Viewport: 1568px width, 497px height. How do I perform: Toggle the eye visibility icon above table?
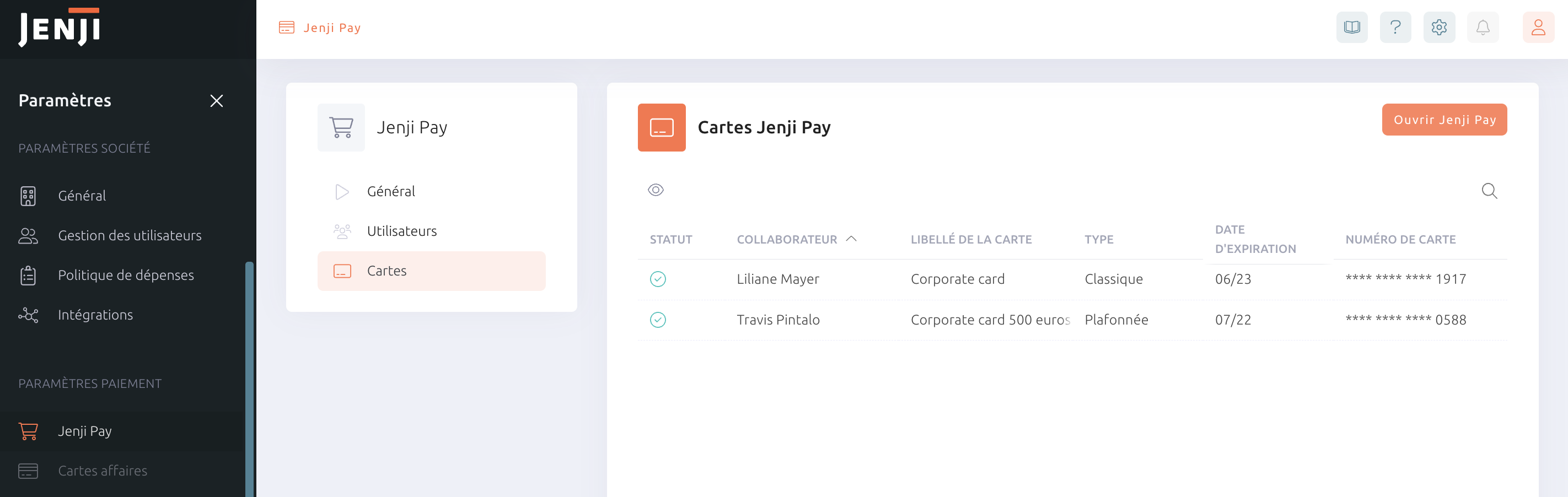coord(655,190)
